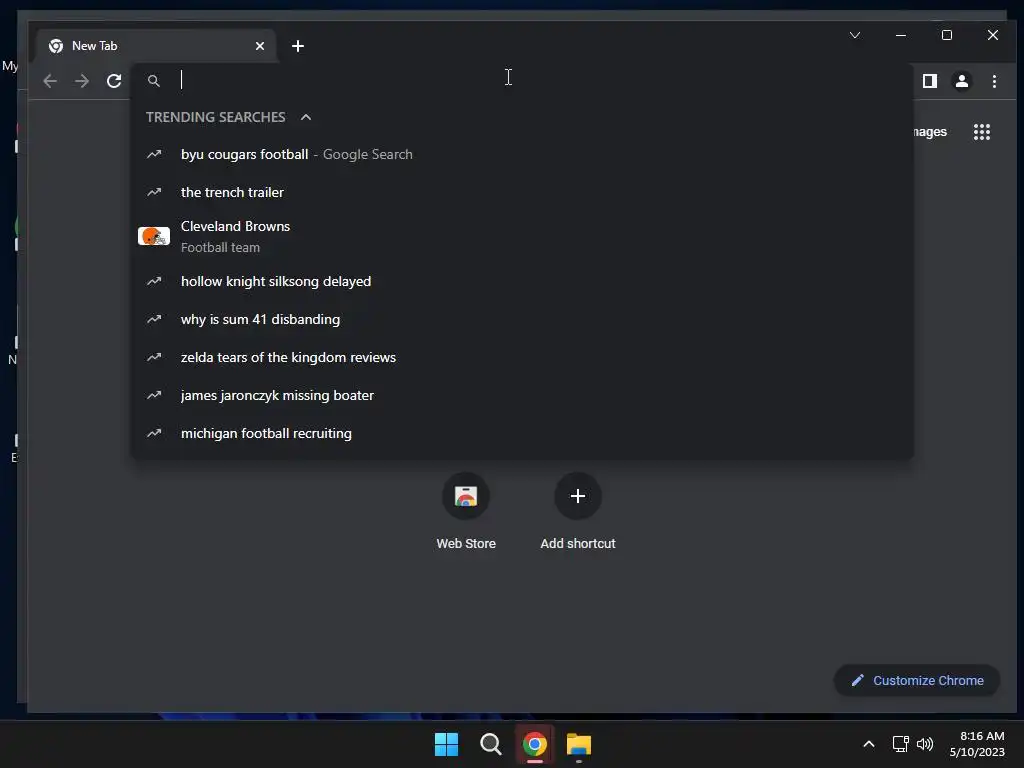This screenshot has height=768, width=1024.
Task: Select 'james jaronczyk missing boater' suggestion
Action: coord(522,395)
